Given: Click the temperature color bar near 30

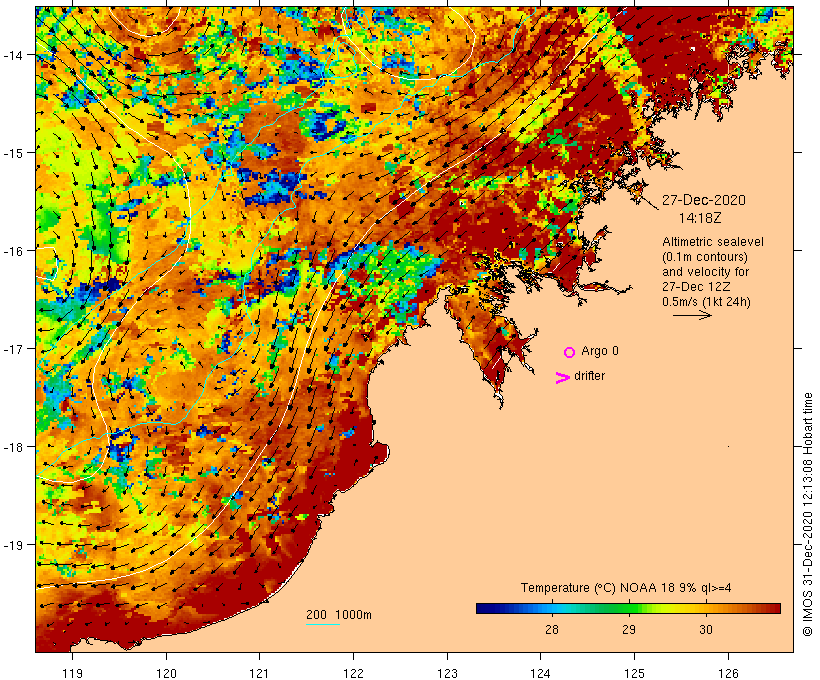Looking at the screenshot, I should click(x=705, y=608).
